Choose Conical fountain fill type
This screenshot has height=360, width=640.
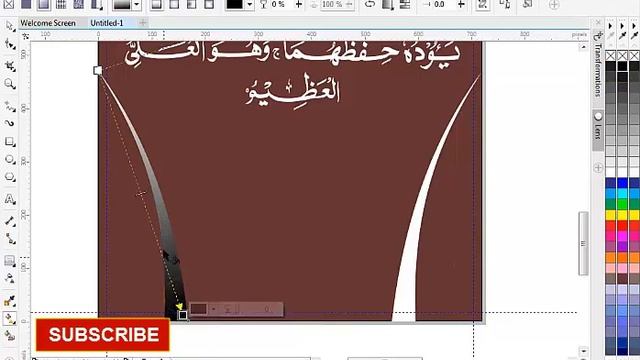point(191,4)
